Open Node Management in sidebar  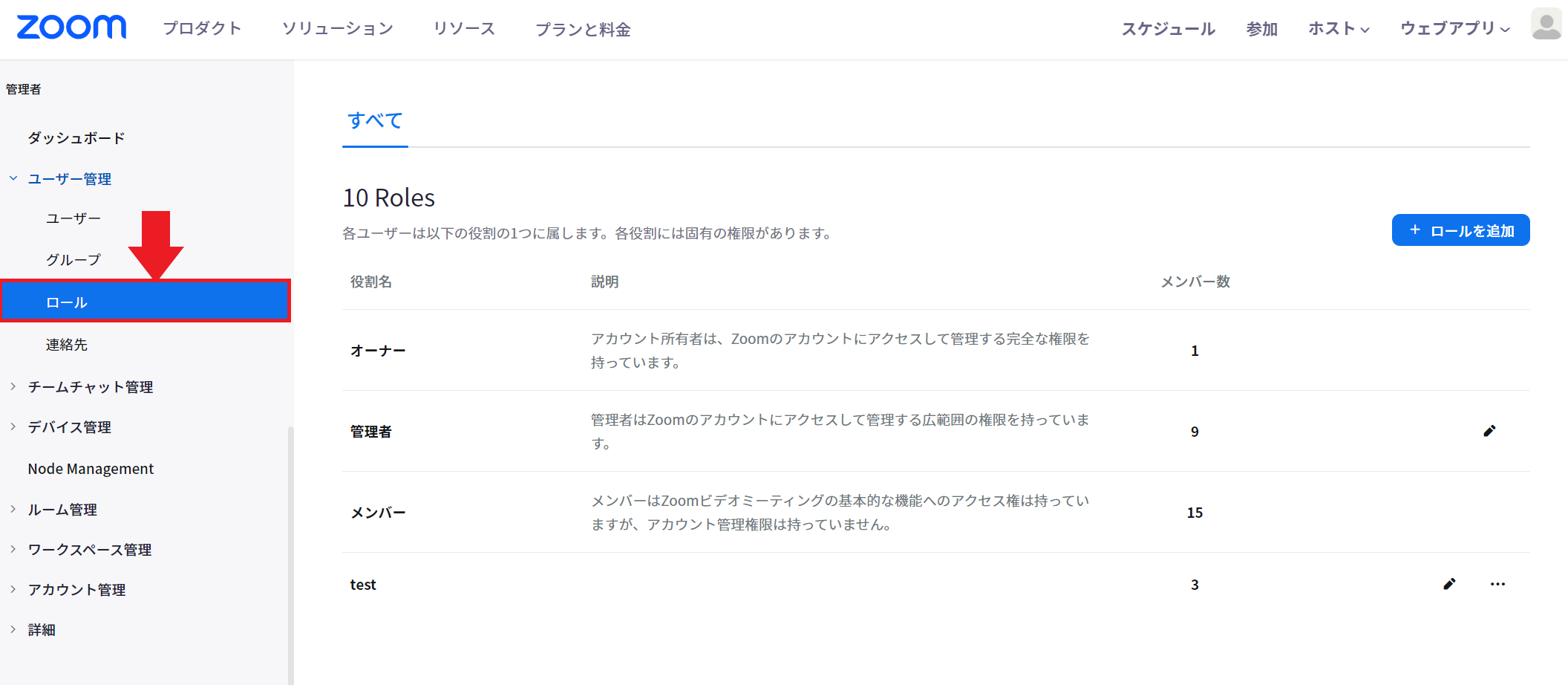tap(91, 469)
